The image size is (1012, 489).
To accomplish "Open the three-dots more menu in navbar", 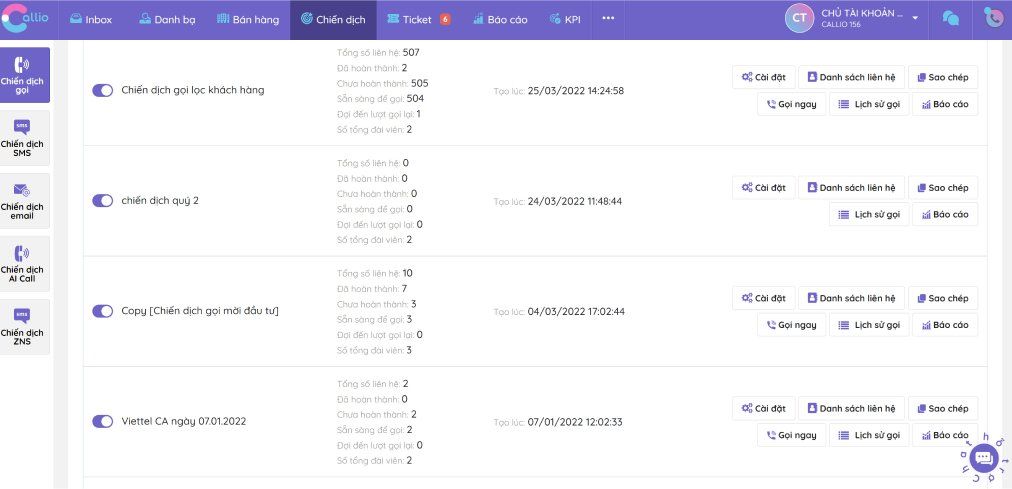I will click(608, 18).
